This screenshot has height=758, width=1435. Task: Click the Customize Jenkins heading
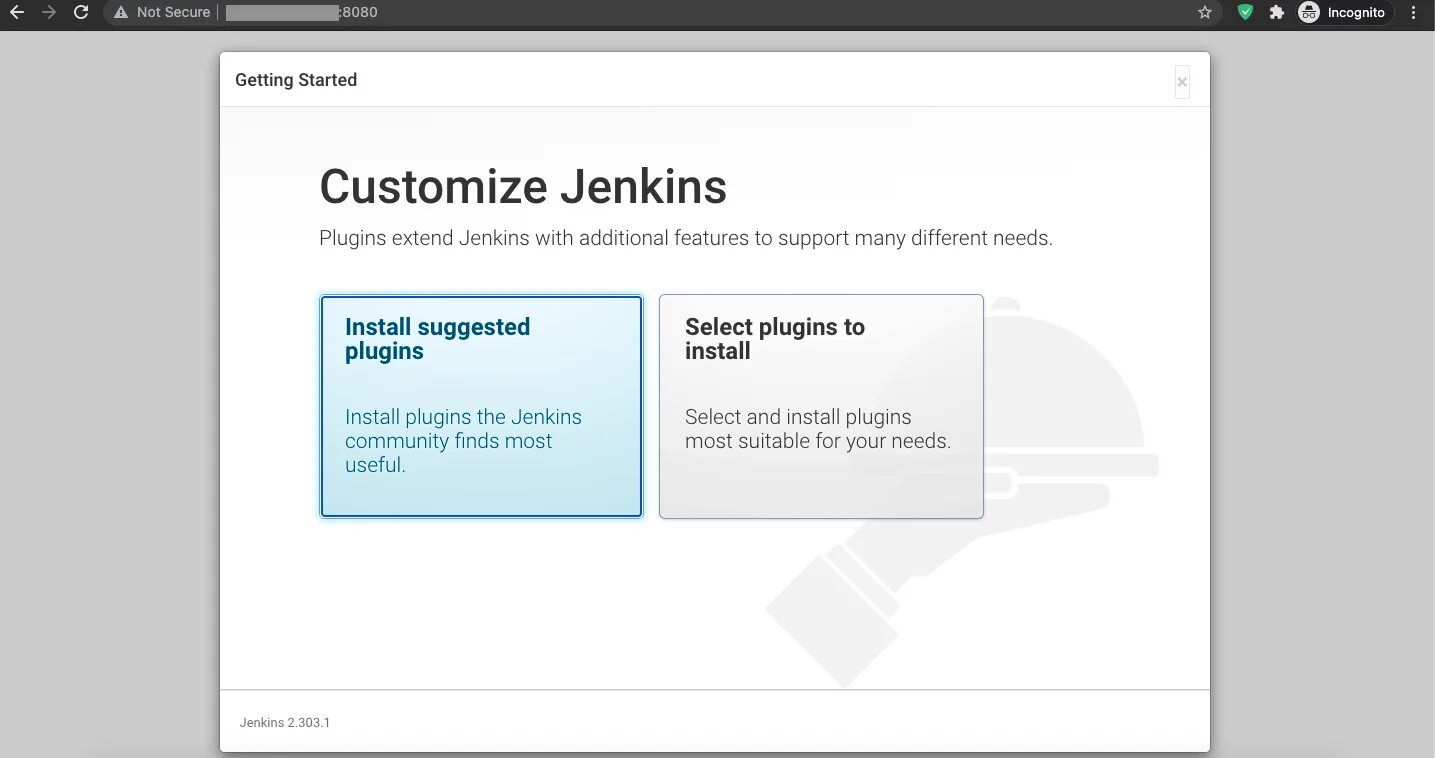click(523, 187)
